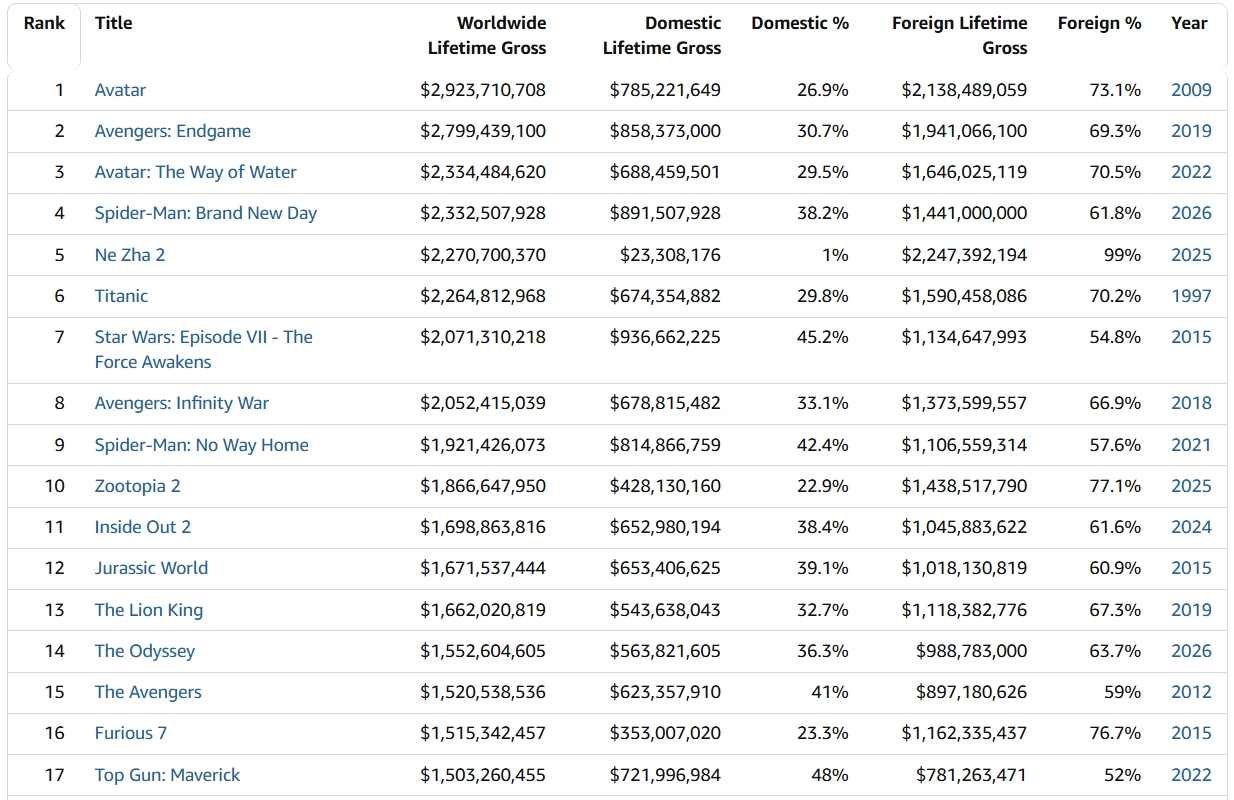Screen dimensions: 1234x800
Task: Open Avengers: Endgame title link
Action: pos(173,131)
